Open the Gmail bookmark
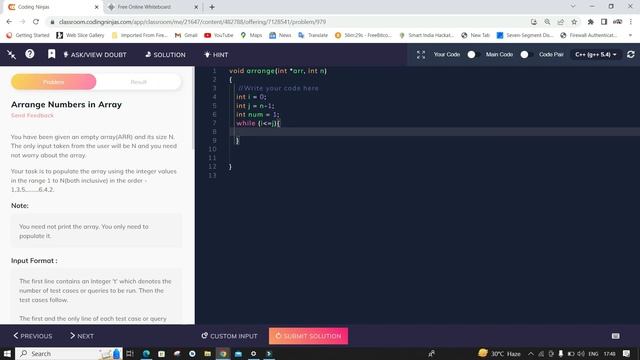640x360 pixels. (186, 36)
